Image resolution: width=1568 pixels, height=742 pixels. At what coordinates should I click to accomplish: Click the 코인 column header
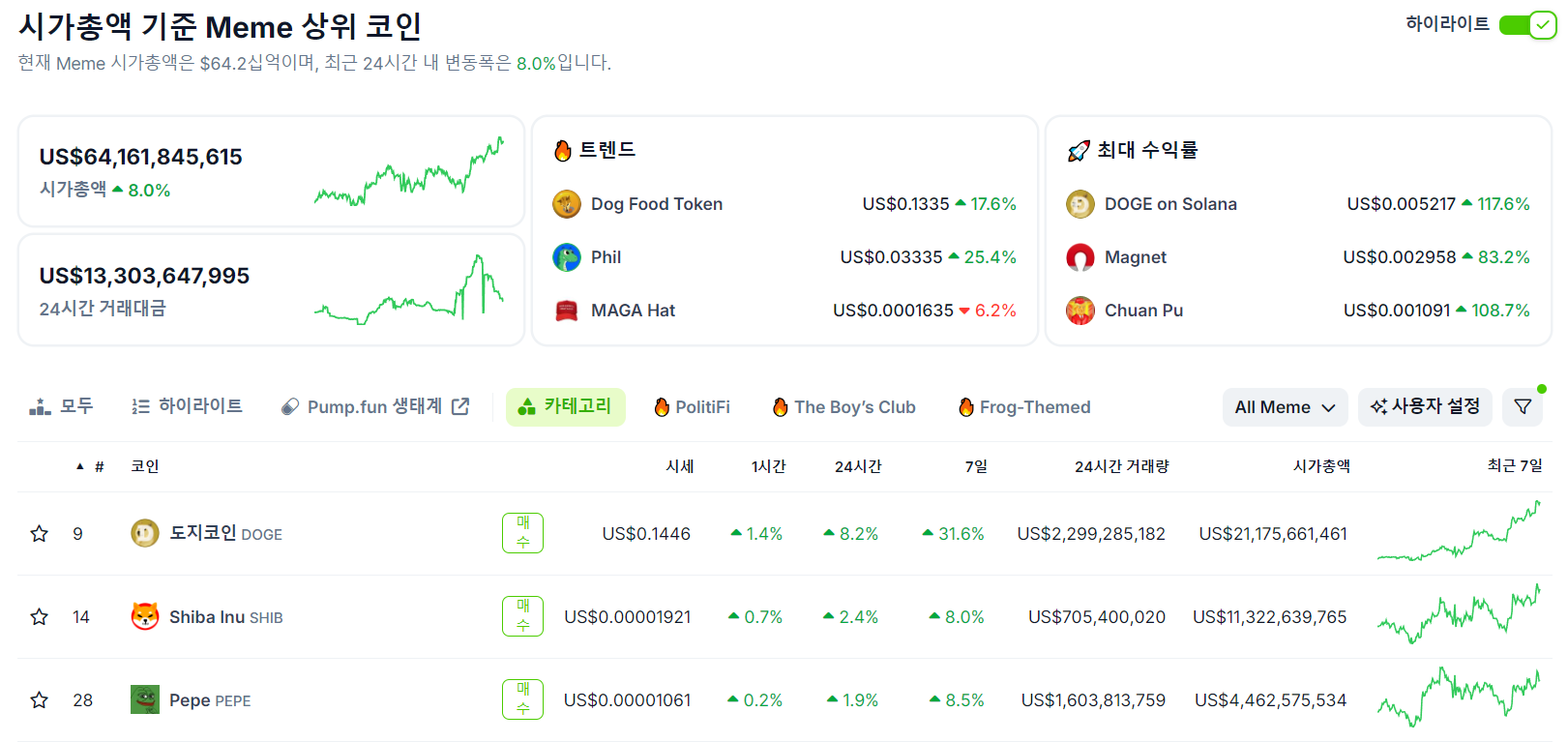click(x=145, y=466)
